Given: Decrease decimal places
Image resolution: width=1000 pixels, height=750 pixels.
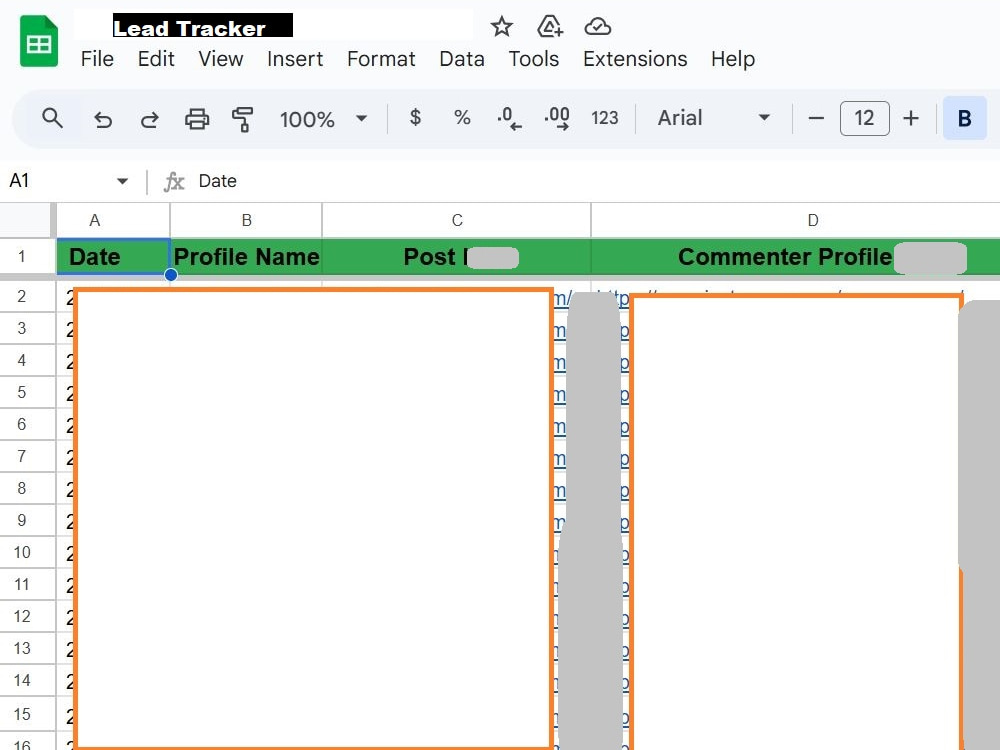Looking at the screenshot, I should point(509,118).
